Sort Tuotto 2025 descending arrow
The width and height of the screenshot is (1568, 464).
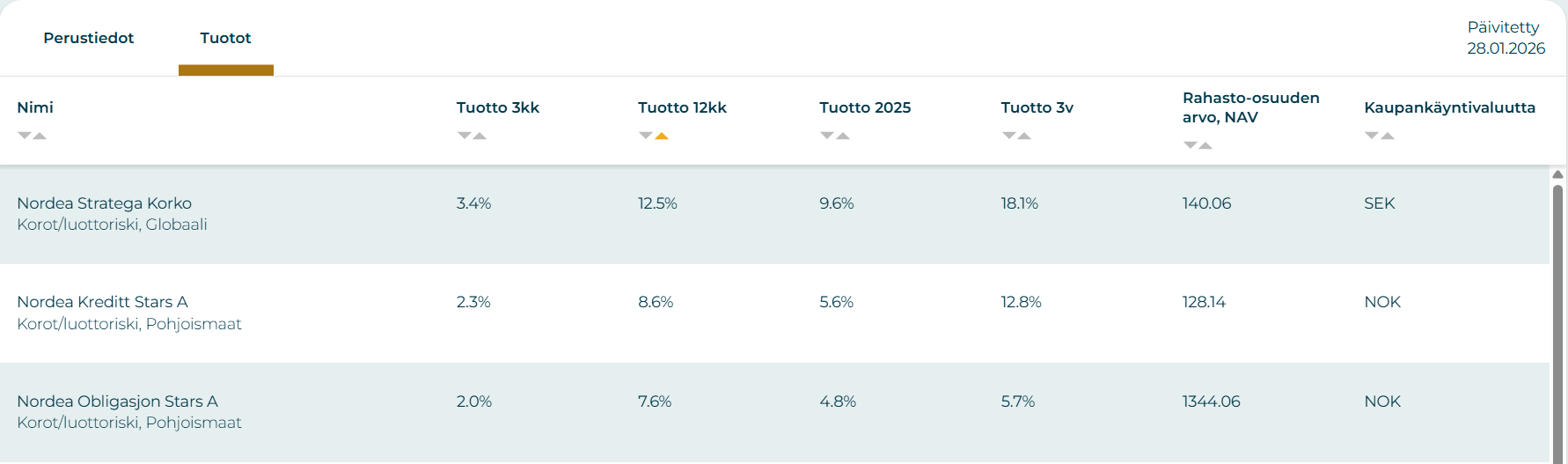pyautogui.click(x=827, y=136)
